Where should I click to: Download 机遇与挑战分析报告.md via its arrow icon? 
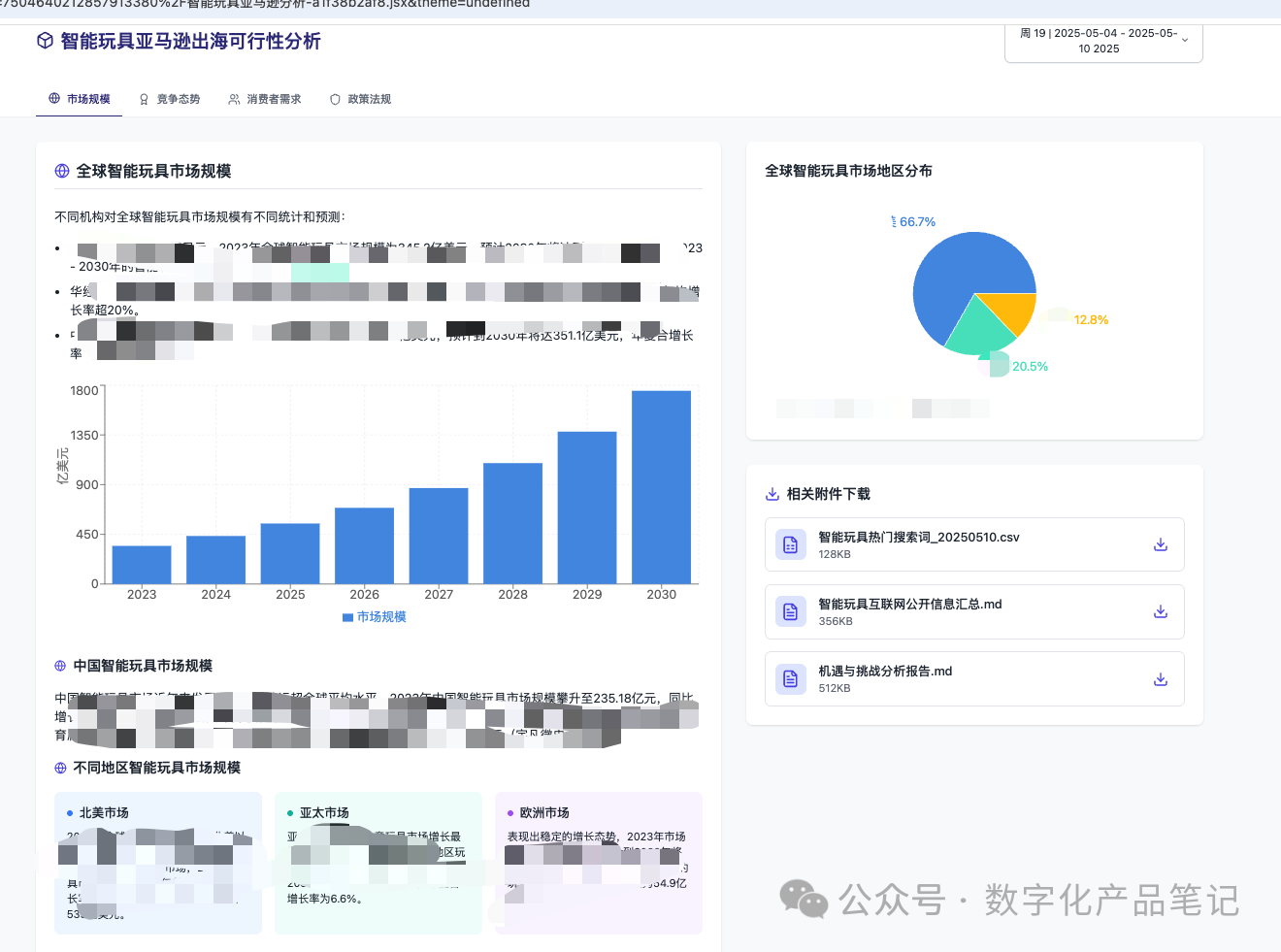coord(1160,679)
